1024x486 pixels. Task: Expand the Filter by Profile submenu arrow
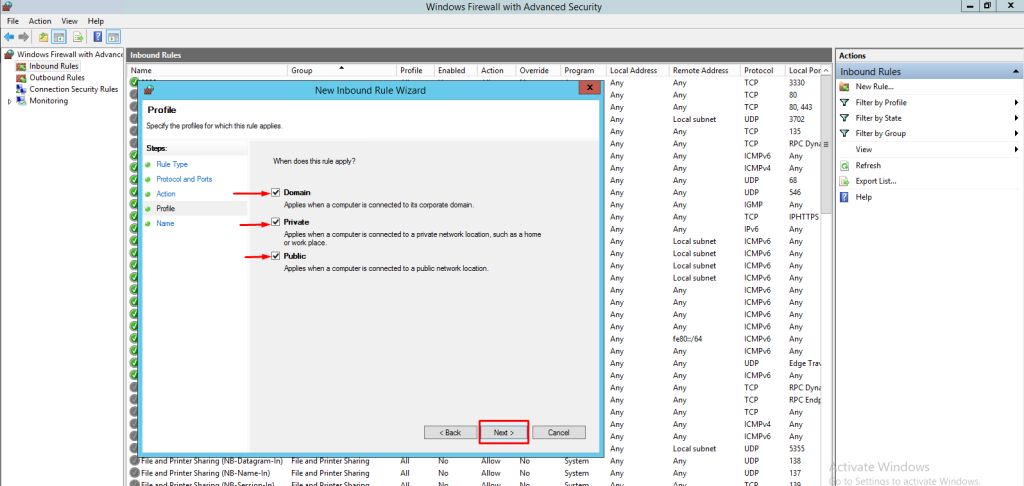tap(1016, 103)
